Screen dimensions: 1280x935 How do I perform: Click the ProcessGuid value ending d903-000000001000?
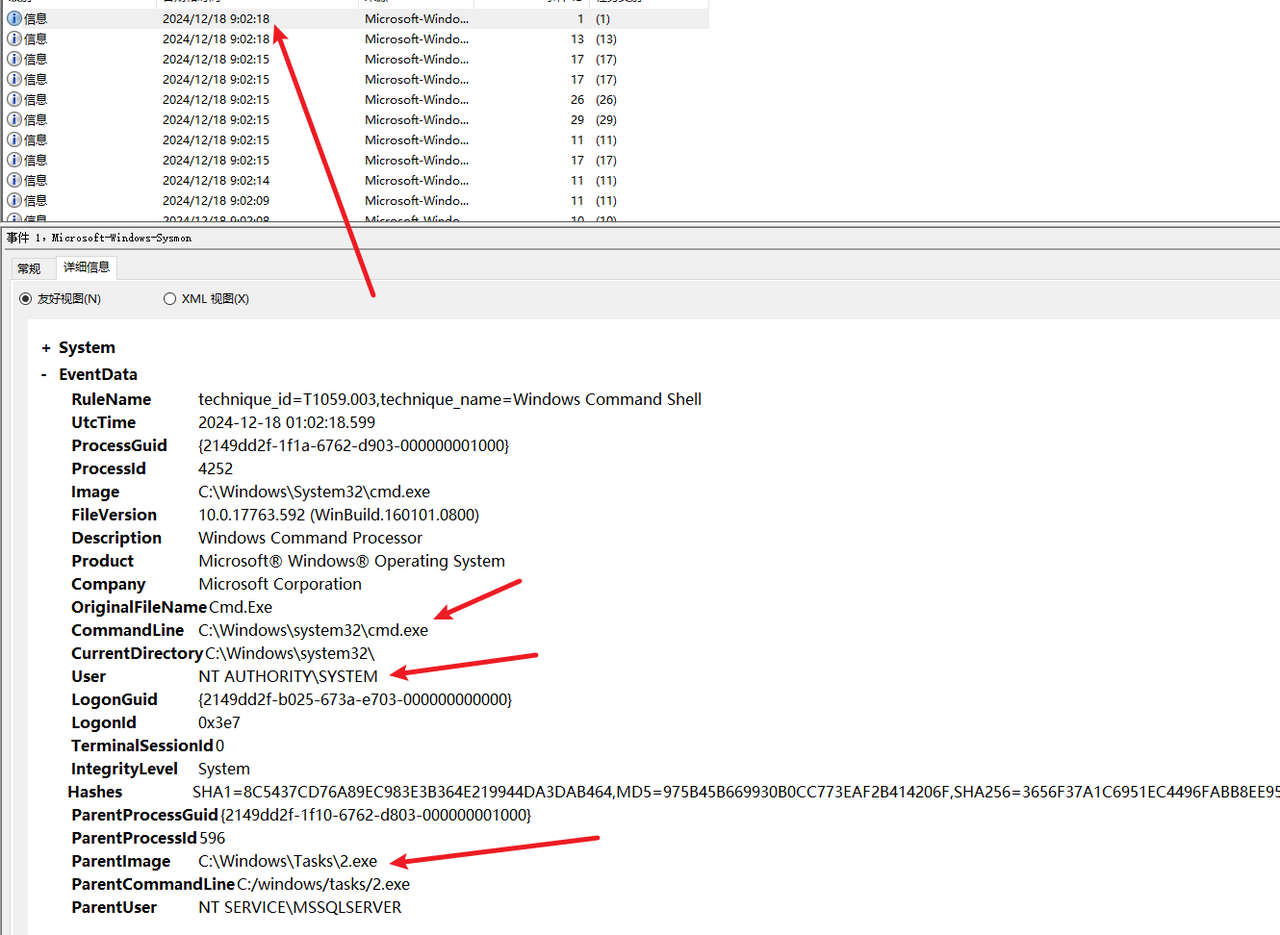click(353, 445)
